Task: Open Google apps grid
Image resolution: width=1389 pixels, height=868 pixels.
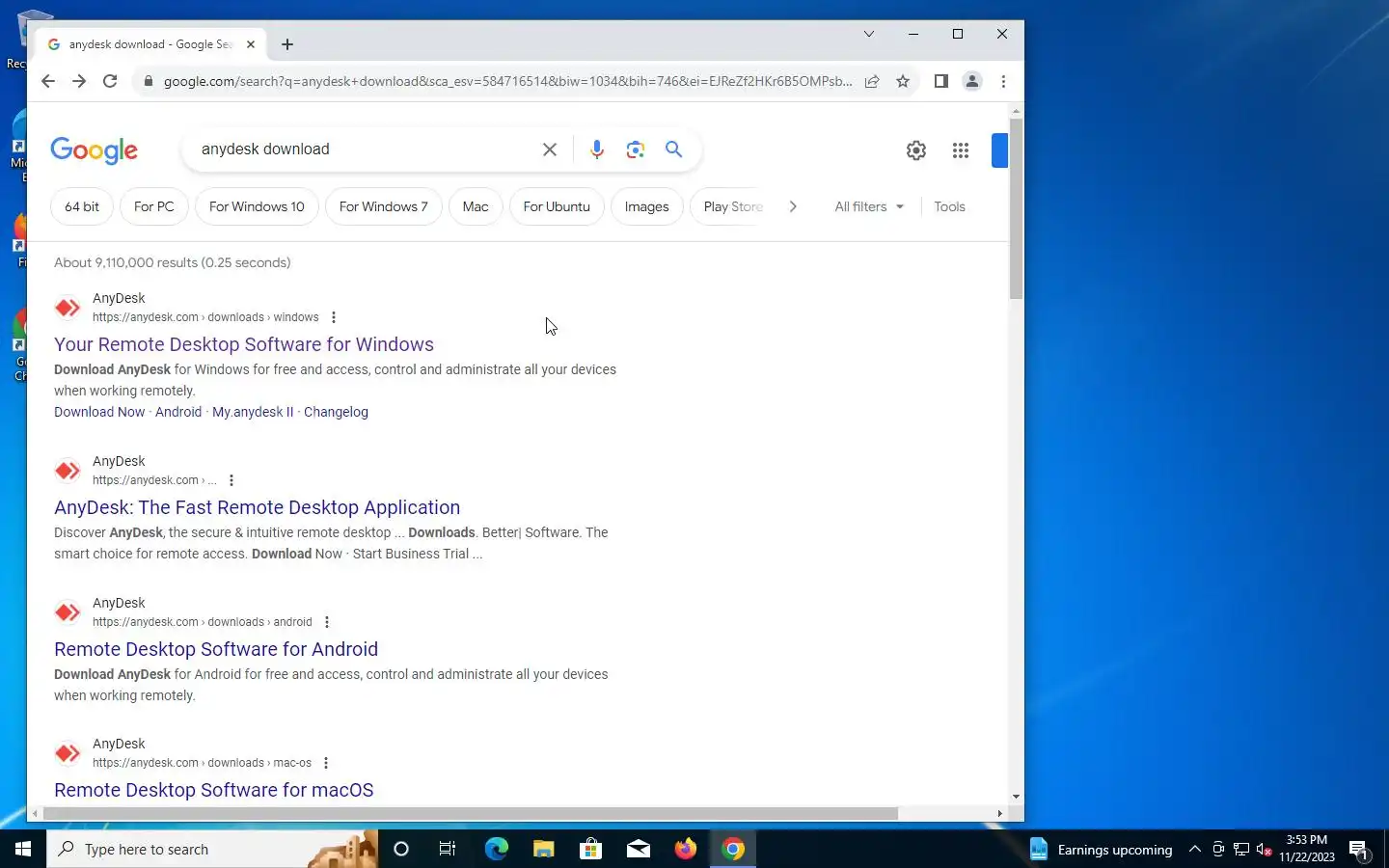Action: tap(961, 150)
